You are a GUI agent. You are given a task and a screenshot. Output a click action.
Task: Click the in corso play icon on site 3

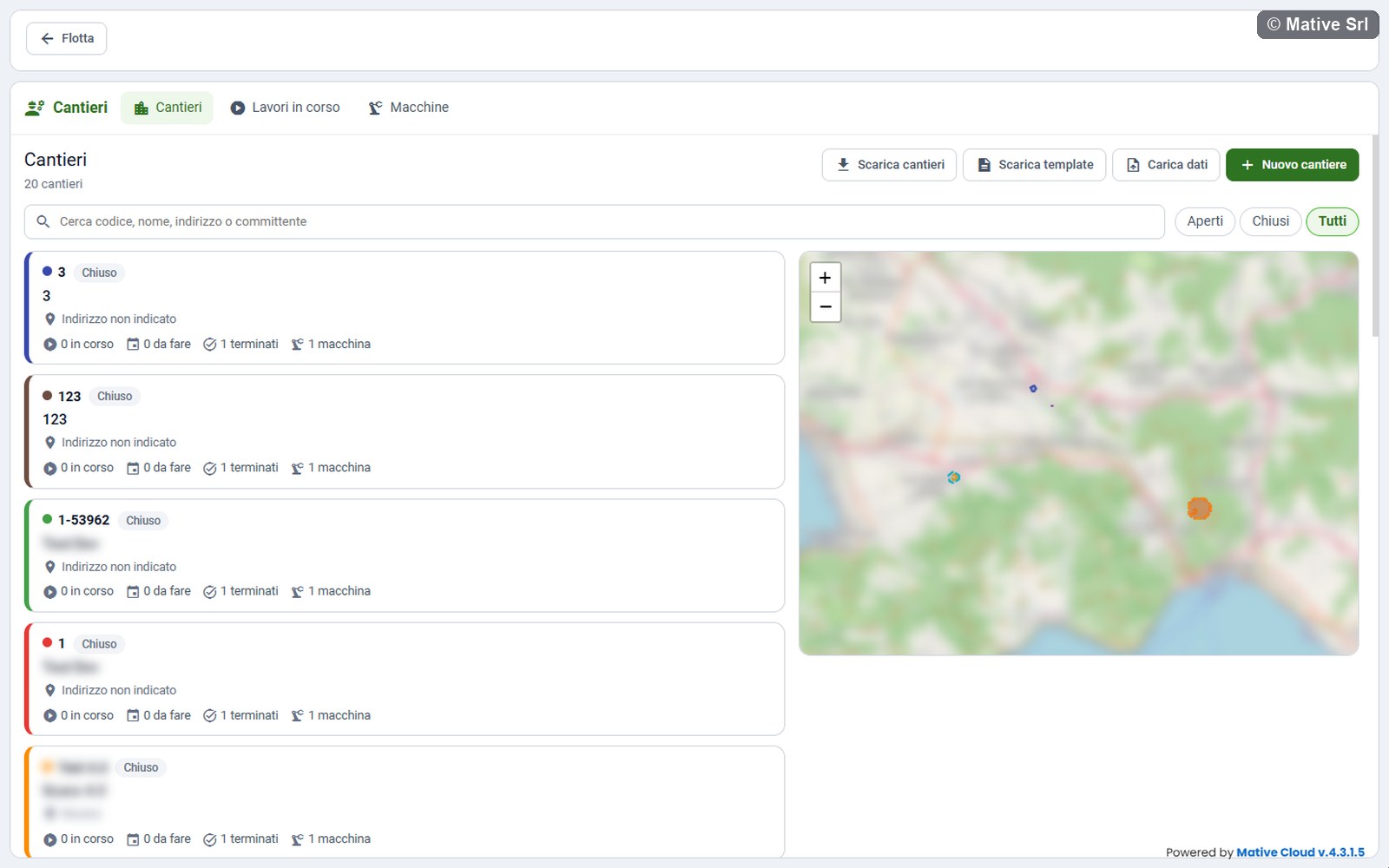coord(50,345)
